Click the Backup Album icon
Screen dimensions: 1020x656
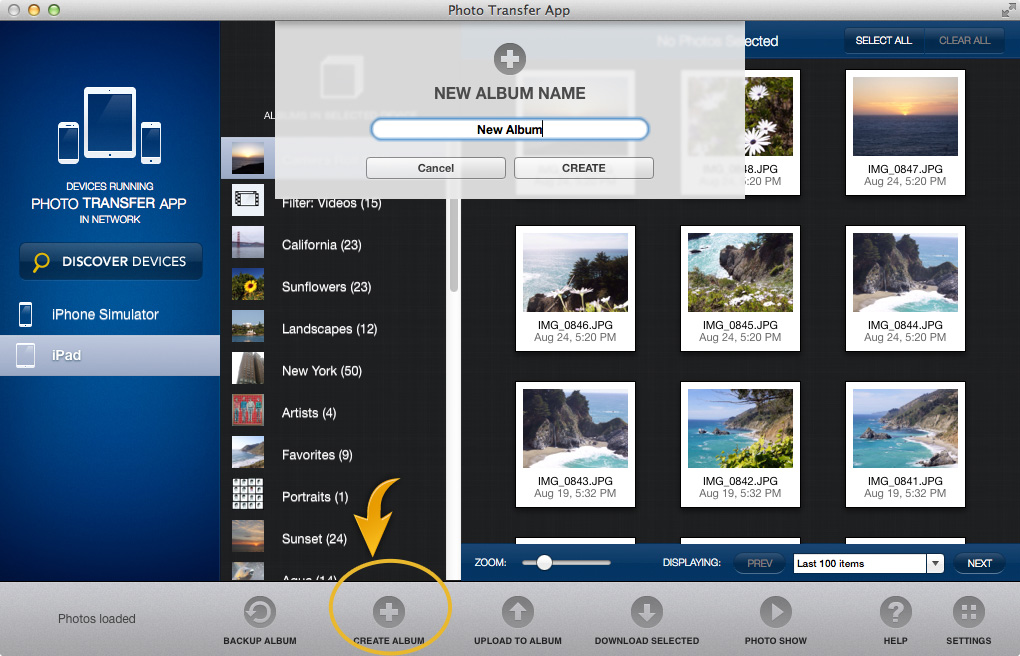(x=260, y=612)
